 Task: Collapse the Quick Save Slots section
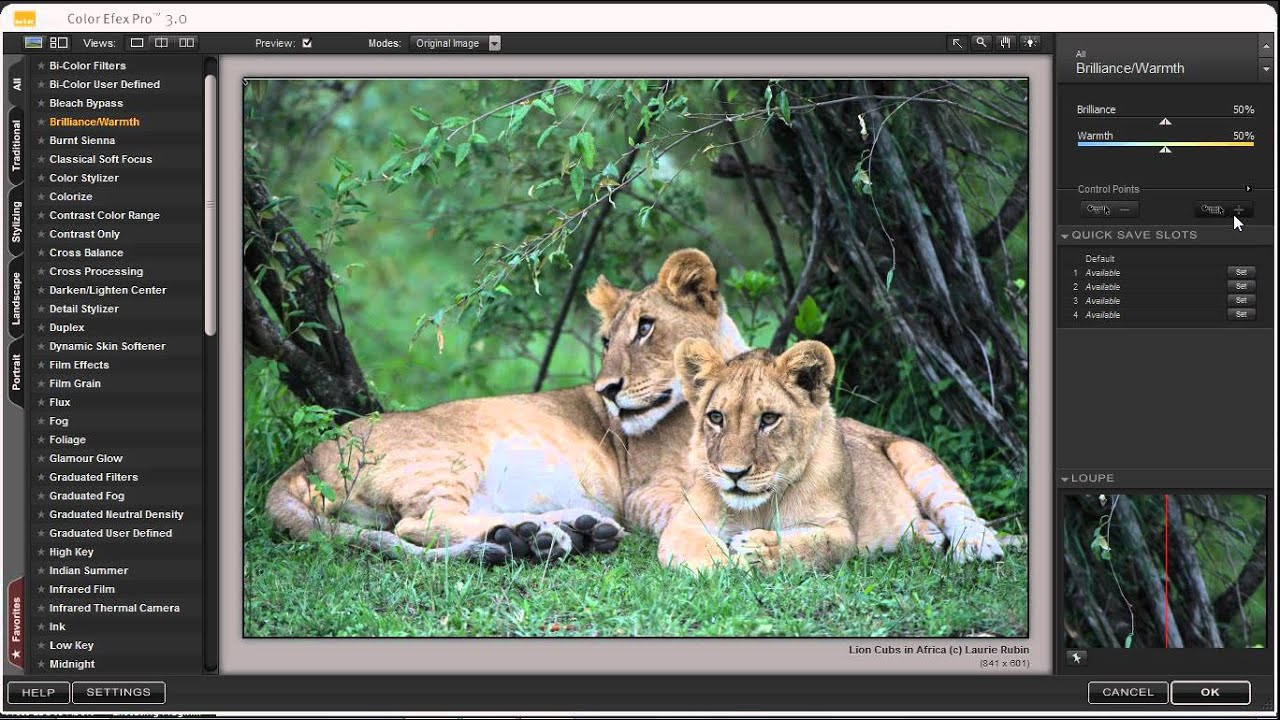(x=1065, y=235)
